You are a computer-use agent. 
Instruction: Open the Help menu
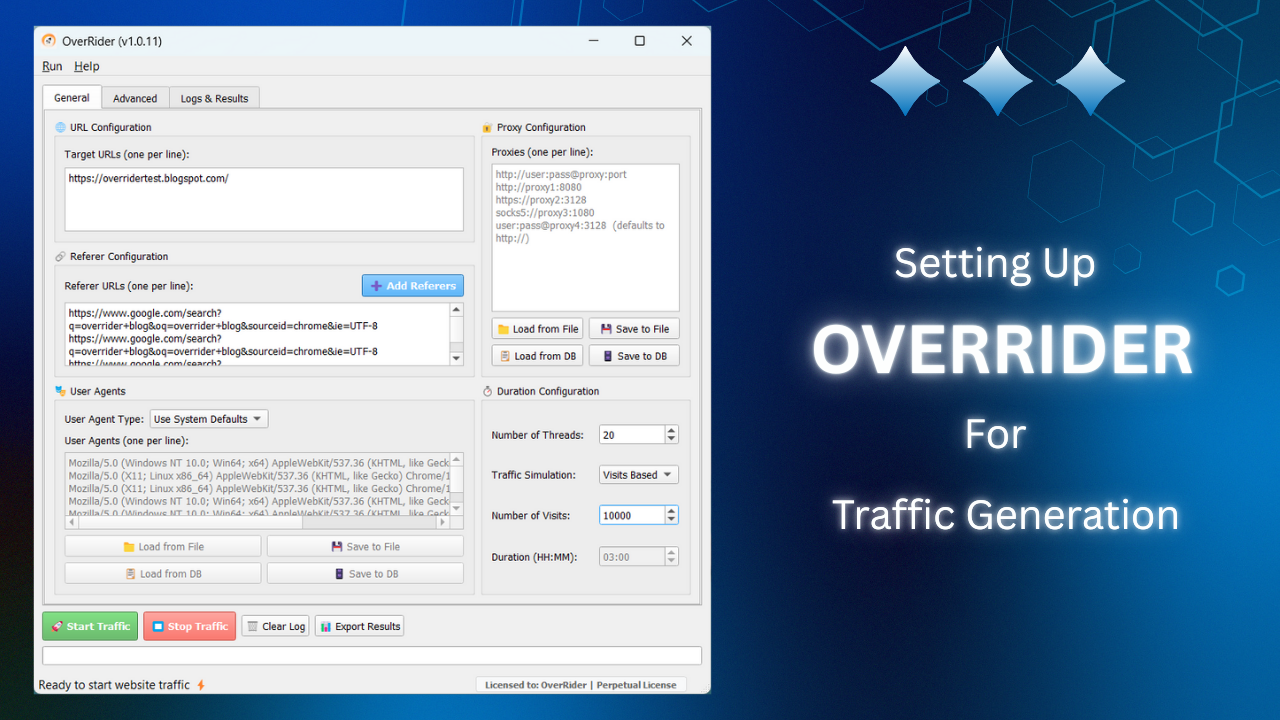(x=87, y=66)
